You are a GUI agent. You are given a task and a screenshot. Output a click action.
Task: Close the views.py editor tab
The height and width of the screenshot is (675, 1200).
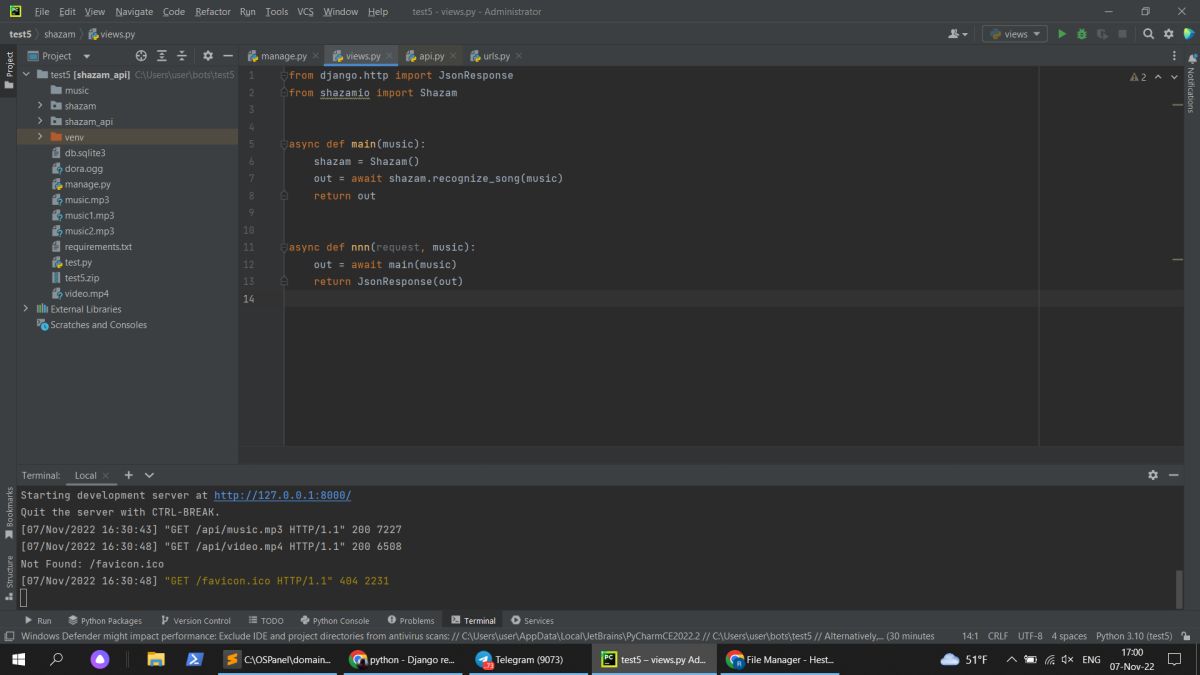click(388, 56)
